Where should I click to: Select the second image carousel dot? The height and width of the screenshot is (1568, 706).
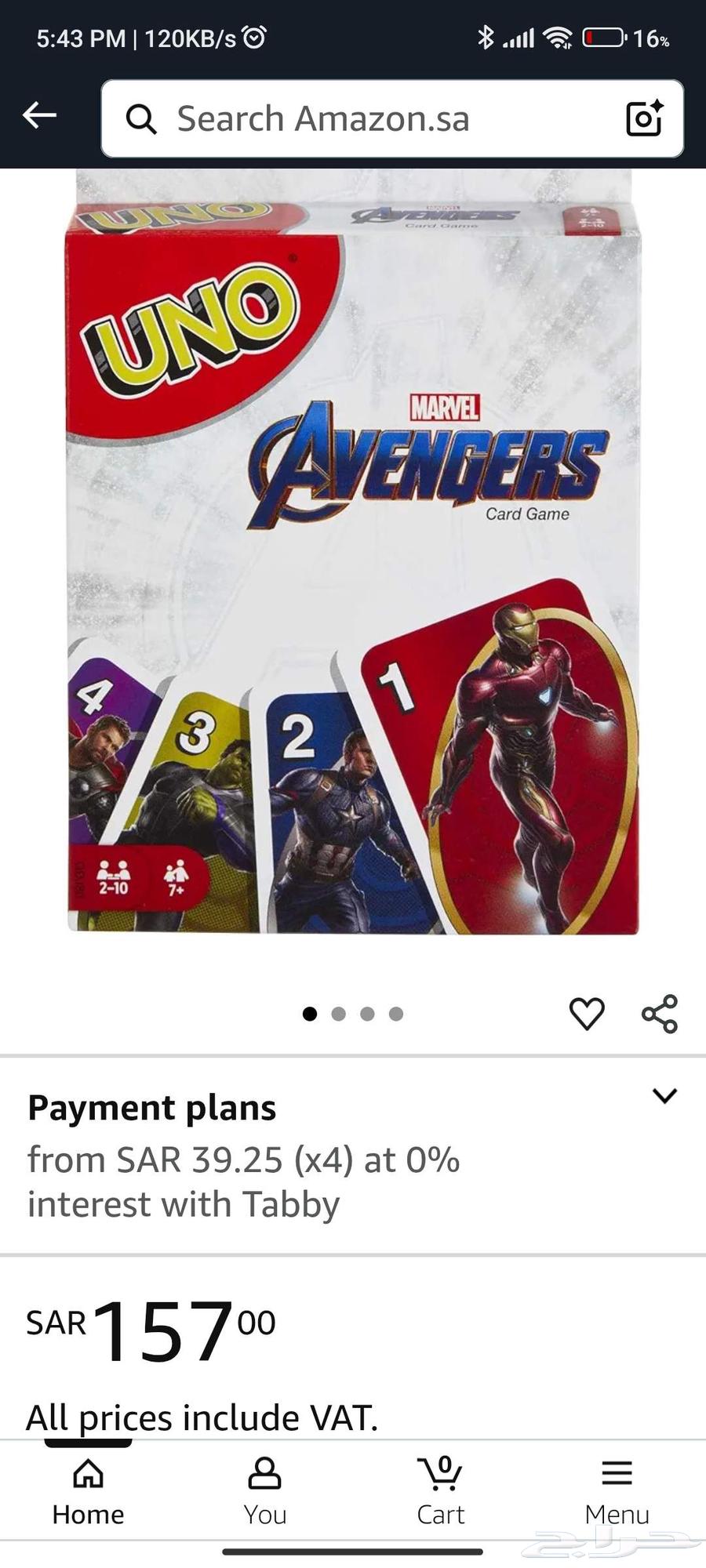coord(339,1014)
